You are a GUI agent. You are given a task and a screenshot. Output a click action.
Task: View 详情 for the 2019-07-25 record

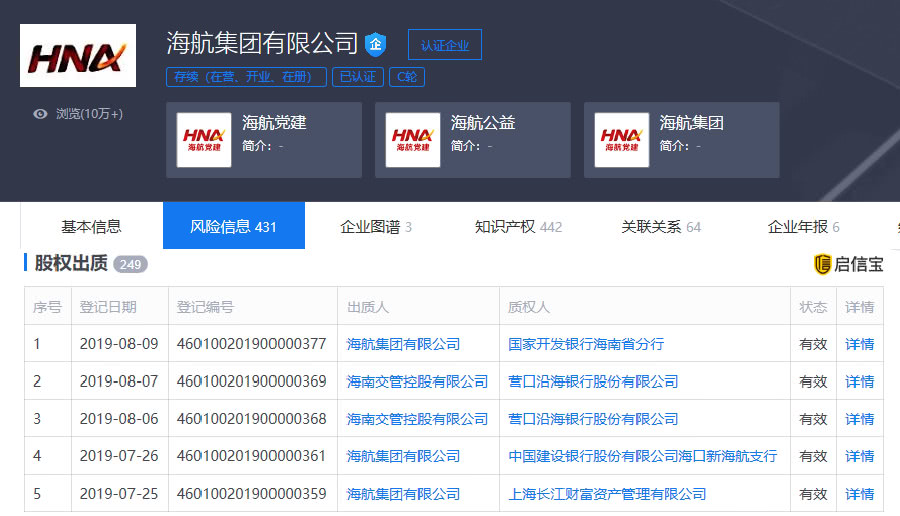click(x=860, y=494)
